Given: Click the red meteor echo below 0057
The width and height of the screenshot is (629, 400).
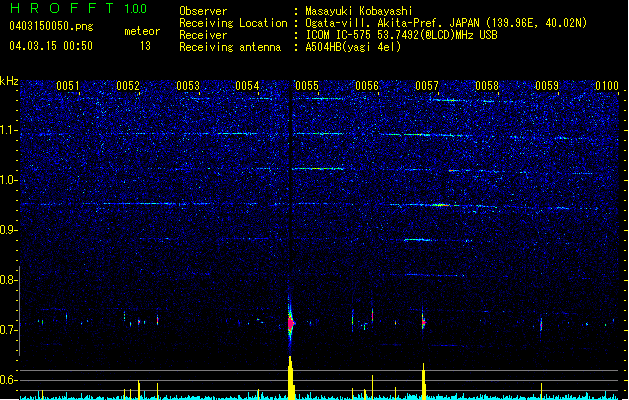Looking at the screenshot, I should tap(423, 322).
